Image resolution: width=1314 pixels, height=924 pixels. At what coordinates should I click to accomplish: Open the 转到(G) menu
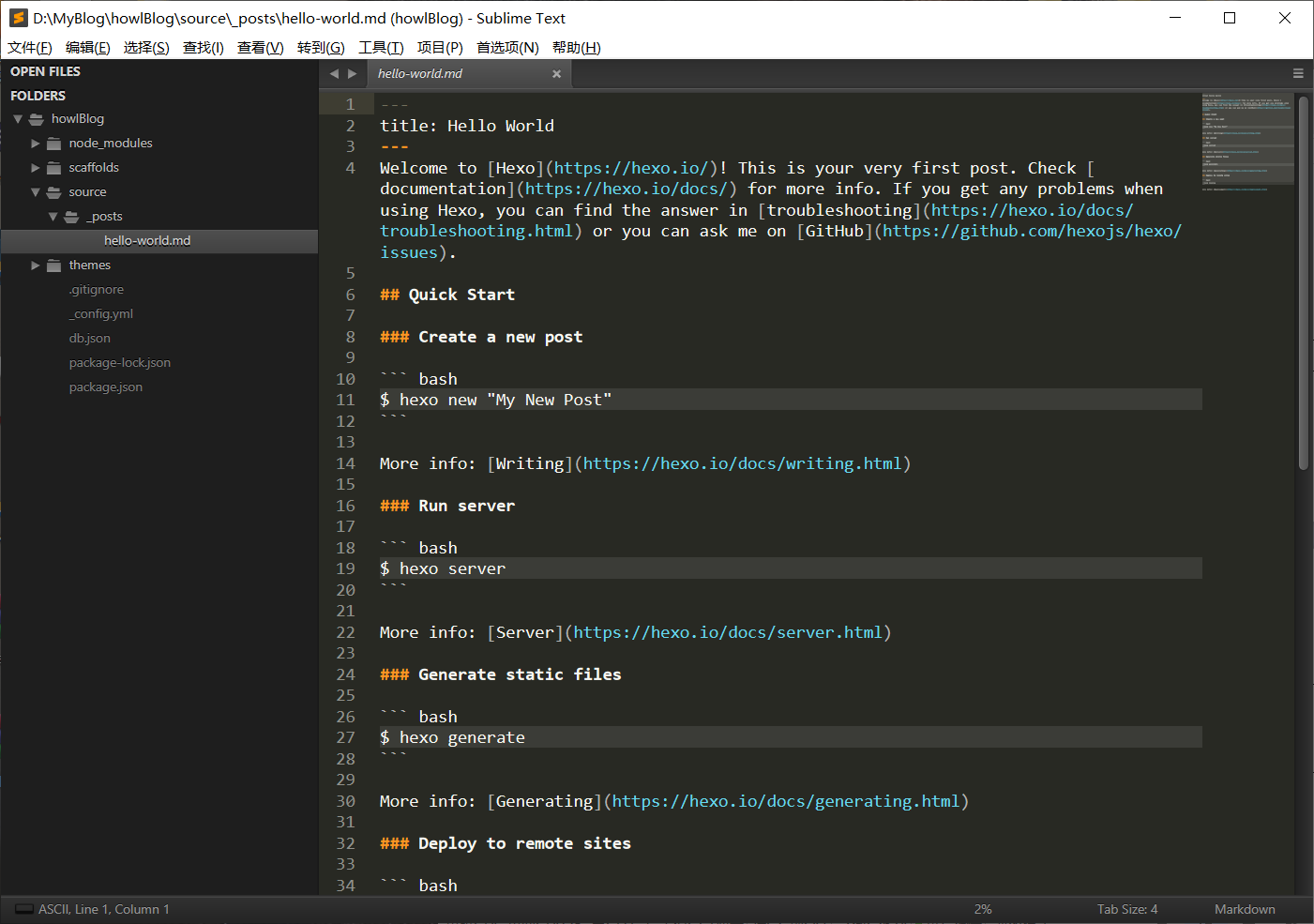[x=321, y=48]
